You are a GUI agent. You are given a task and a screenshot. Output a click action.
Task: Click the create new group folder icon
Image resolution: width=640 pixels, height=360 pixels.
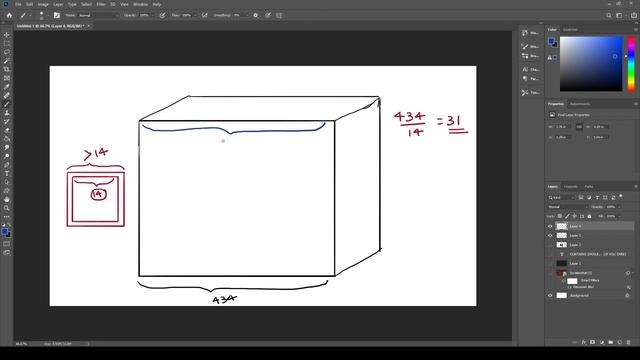(611, 342)
